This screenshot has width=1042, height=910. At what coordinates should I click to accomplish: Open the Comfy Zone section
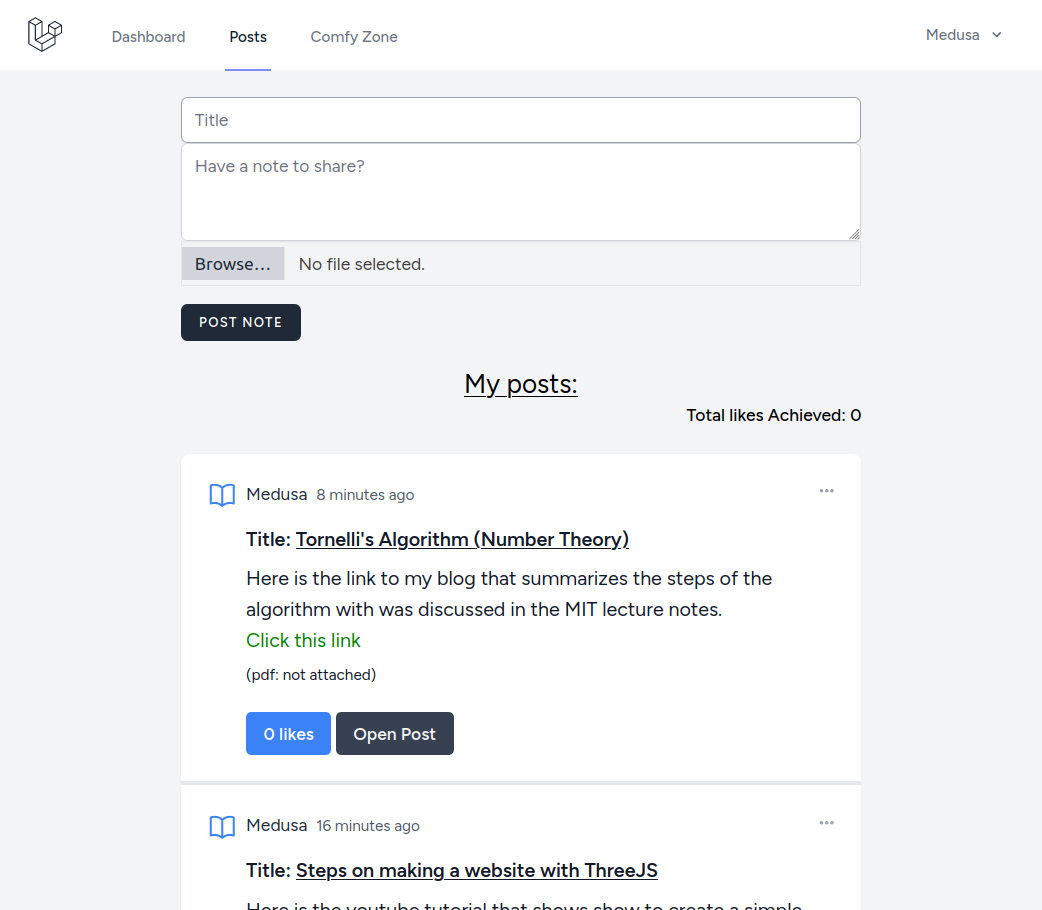point(353,36)
